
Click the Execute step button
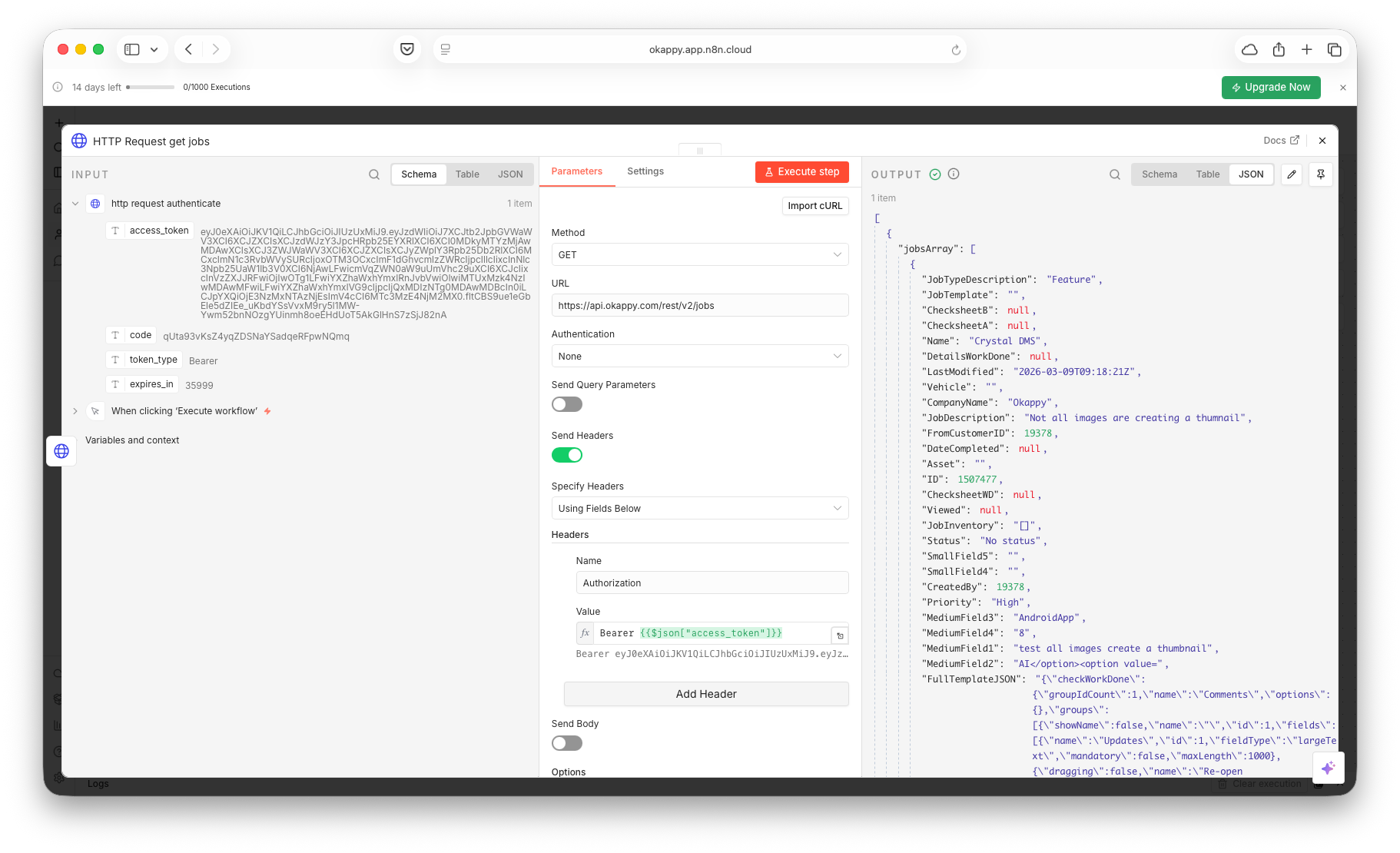[x=802, y=172]
